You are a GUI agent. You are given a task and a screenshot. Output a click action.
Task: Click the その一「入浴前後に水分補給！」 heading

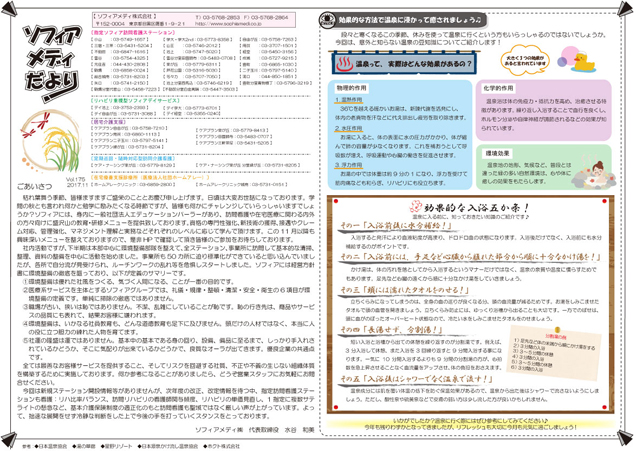coord(395,226)
